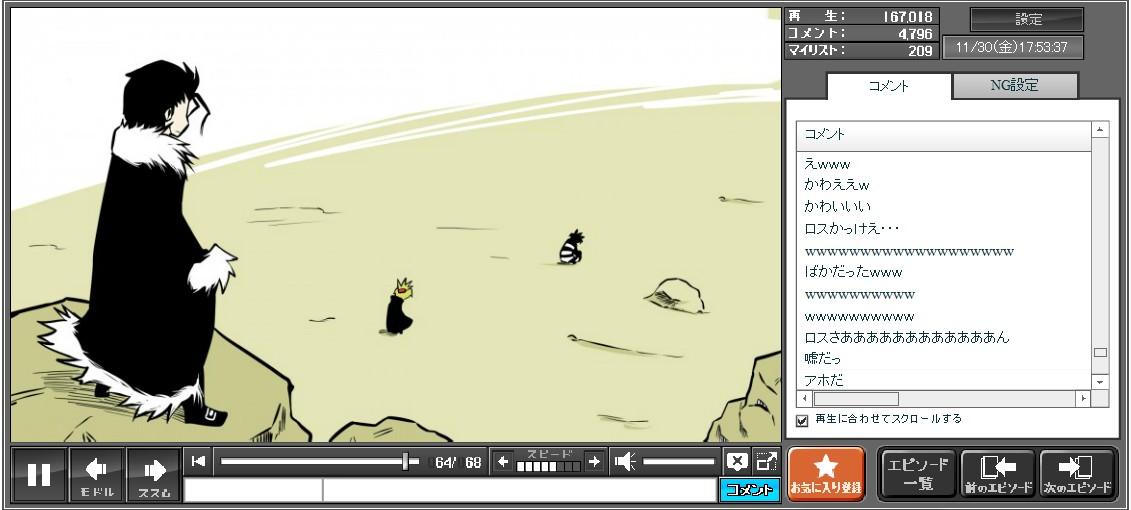Select the コメント tab
1131x510 pixels.
[x=888, y=86]
